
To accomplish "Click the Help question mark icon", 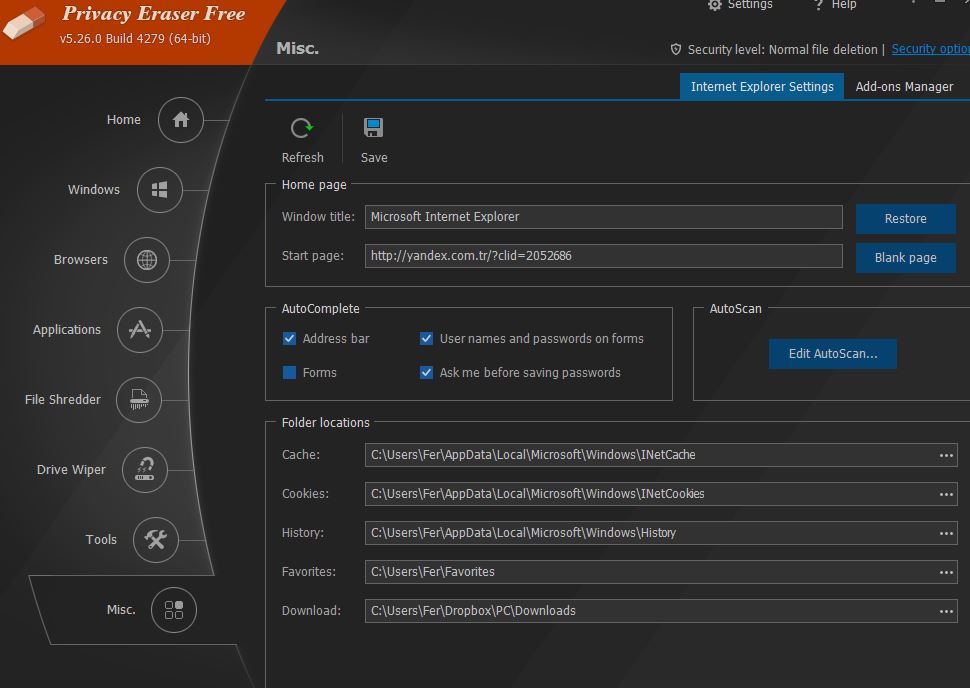I will point(818,5).
